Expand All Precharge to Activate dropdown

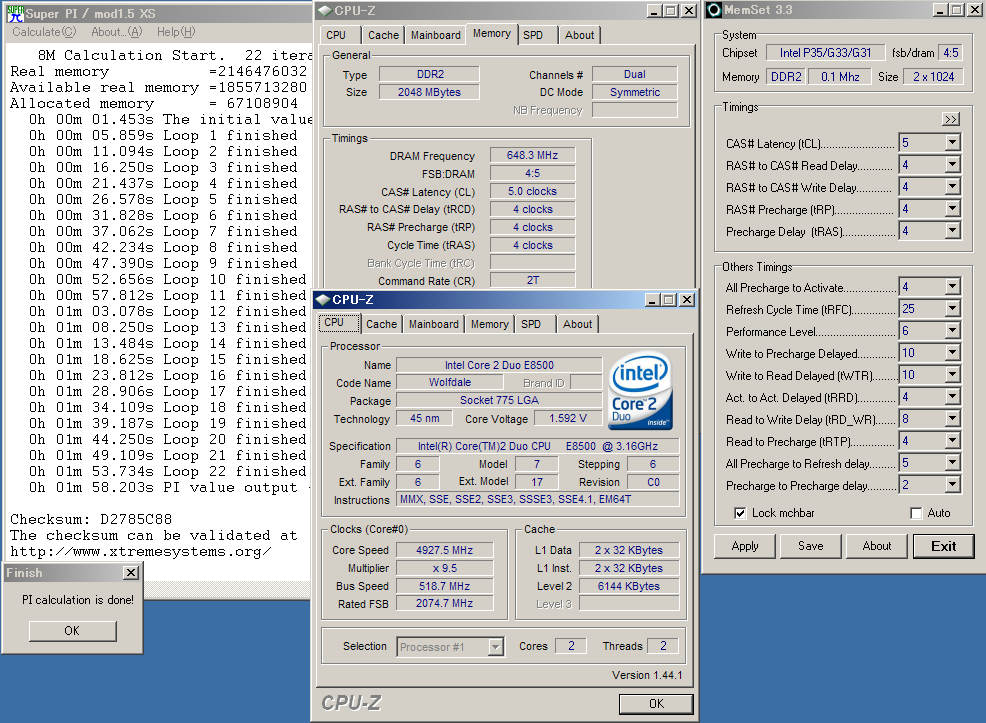(953, 287)
